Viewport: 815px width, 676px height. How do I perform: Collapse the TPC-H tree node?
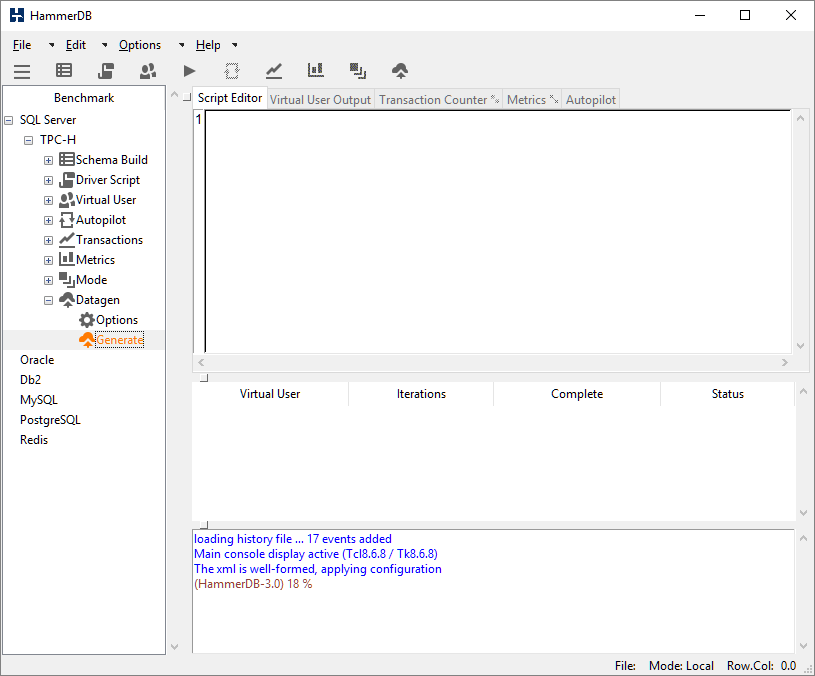pos(29,140)
